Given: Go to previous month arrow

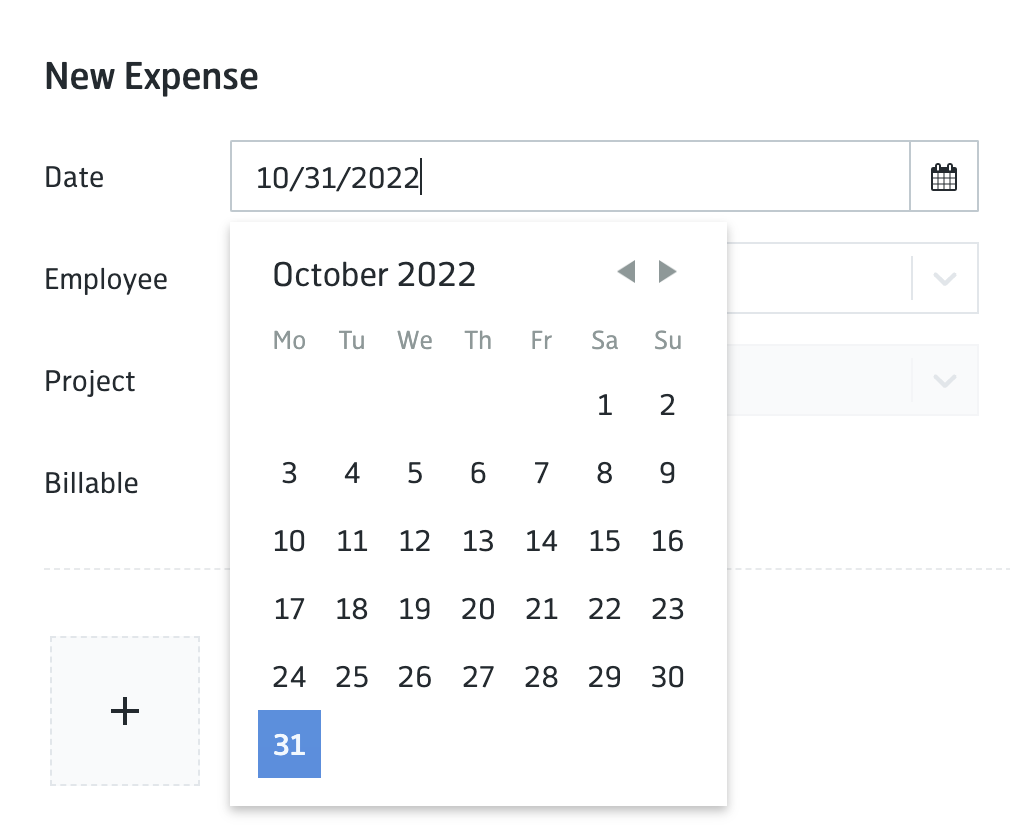Looking at the screenshot, I should point(626,272).
